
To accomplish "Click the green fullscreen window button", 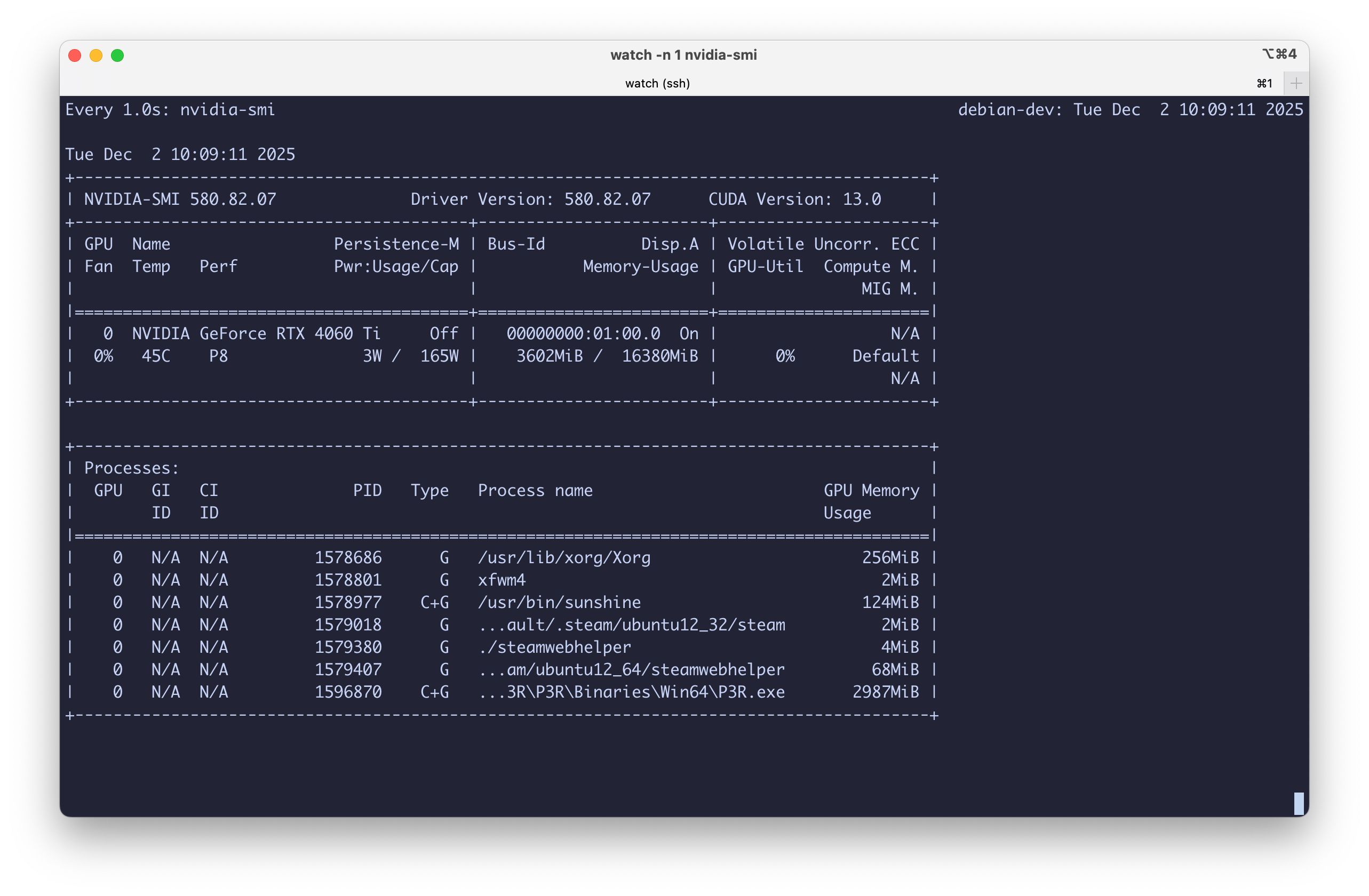I will click(117, 55).
